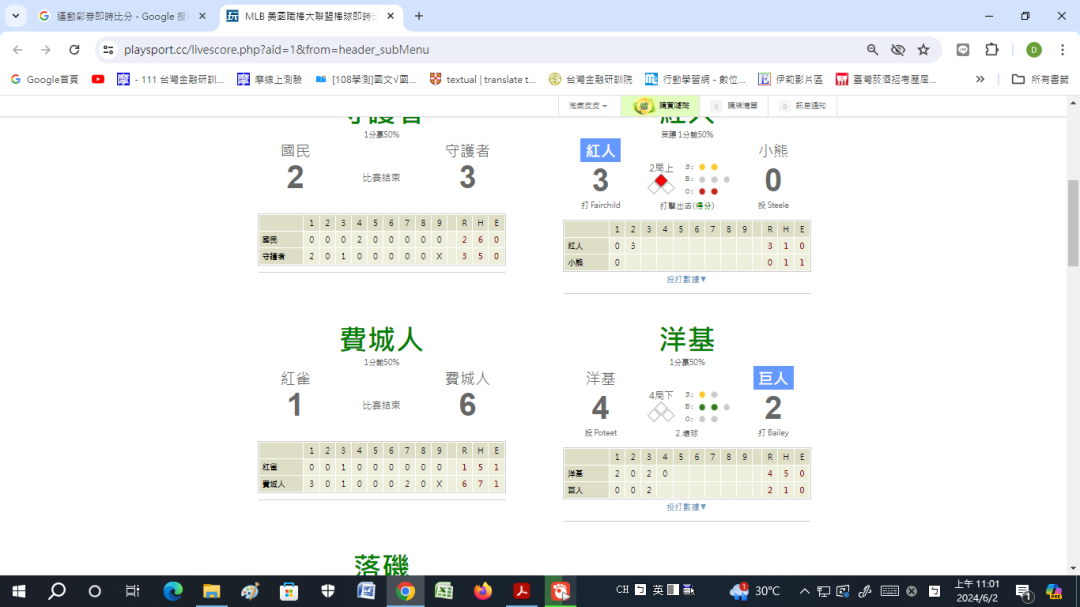This screenshot has width=1080, height=607.
Task: Reload the current page
Action: tap(74, 50)
